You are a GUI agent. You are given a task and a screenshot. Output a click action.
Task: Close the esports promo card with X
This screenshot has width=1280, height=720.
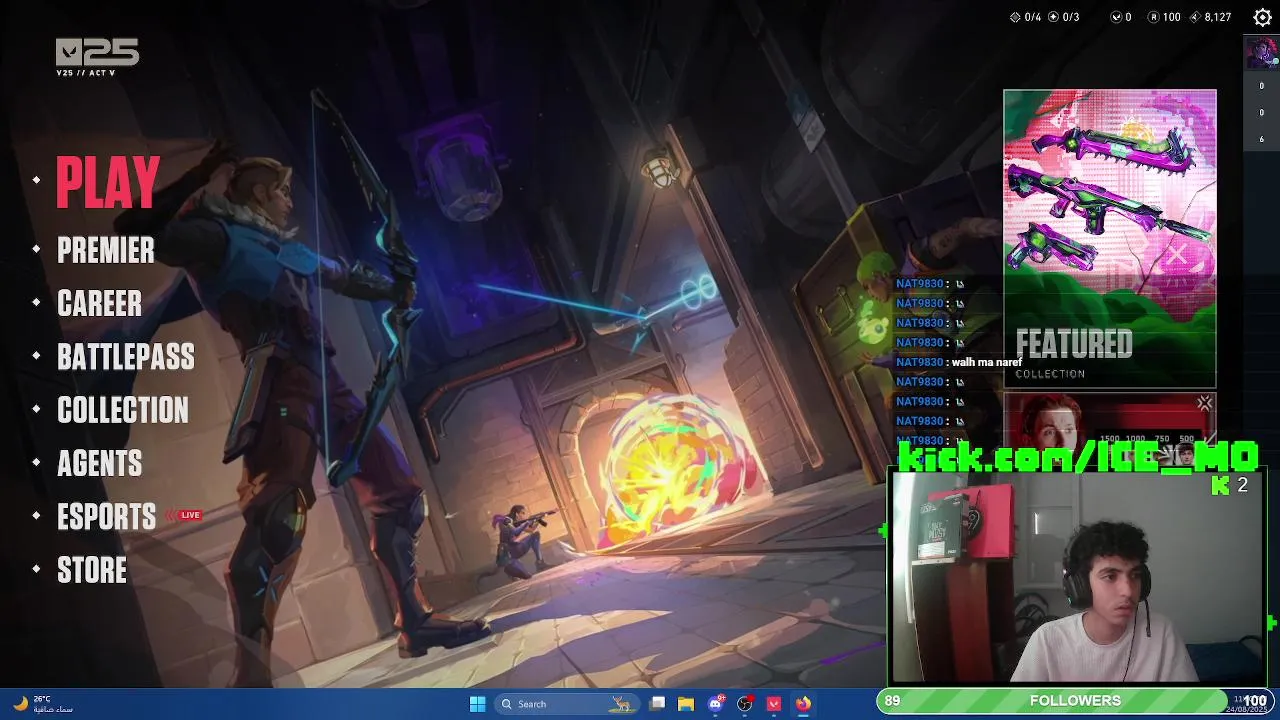tap(1204, 404)
